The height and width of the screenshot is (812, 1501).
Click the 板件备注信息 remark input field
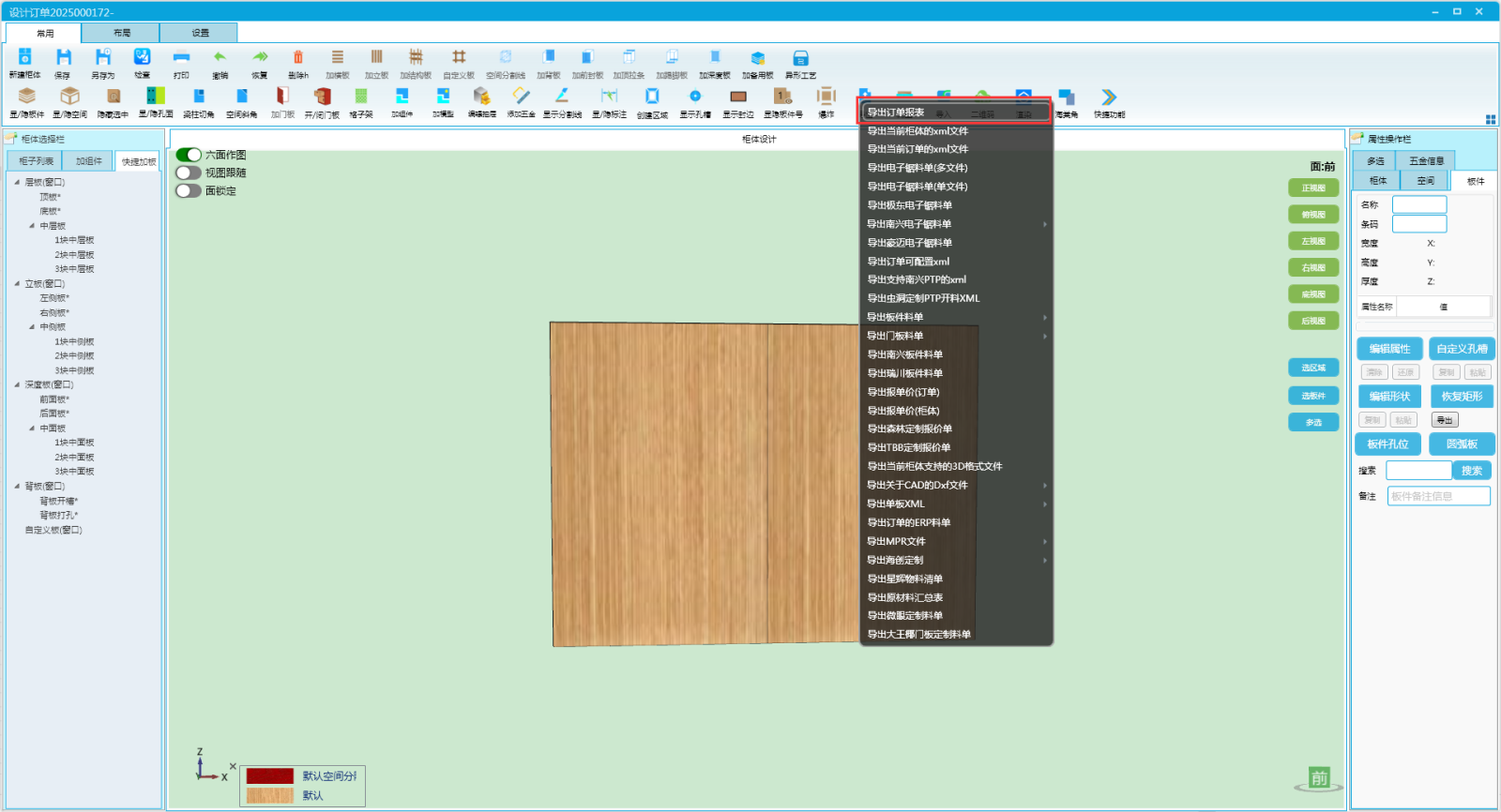tap(1438, 496)
